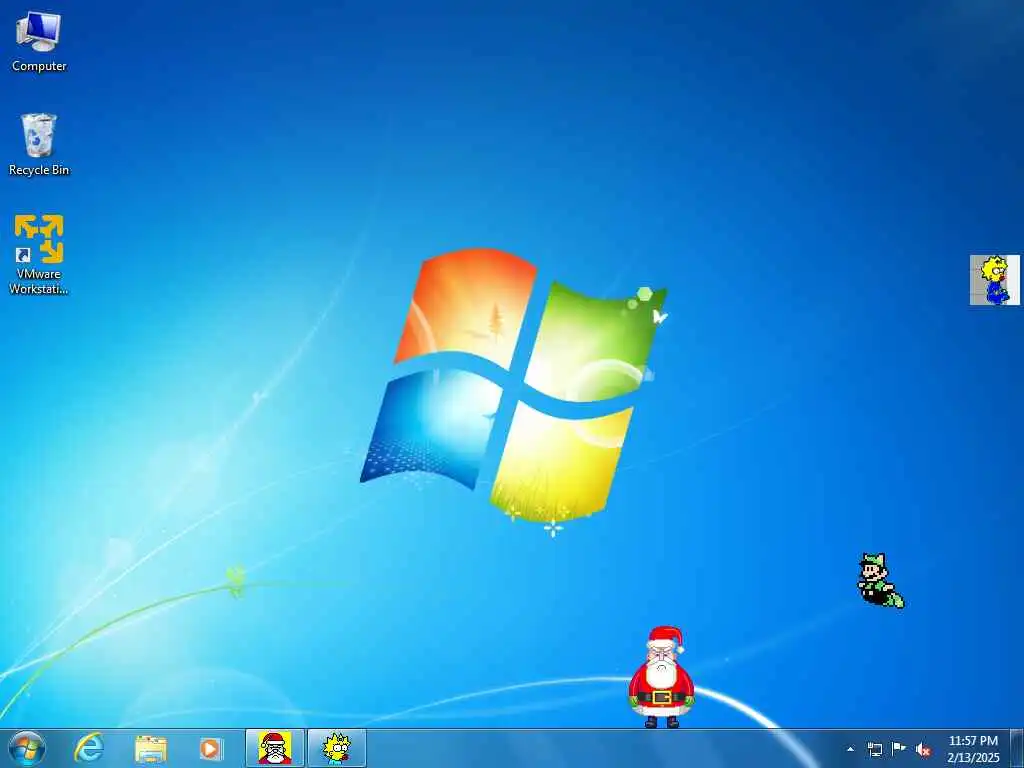Switch to the Santa Claus taskbar app

(275, 748)
